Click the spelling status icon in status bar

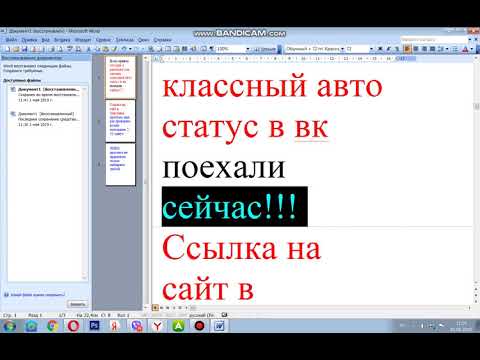pyautogui.click(x=224, y=315)
